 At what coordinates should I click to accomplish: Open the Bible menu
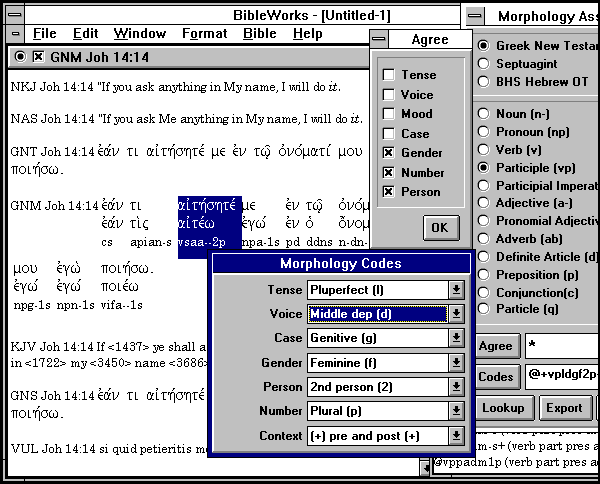pyautogui.click(x=260, y=34)
